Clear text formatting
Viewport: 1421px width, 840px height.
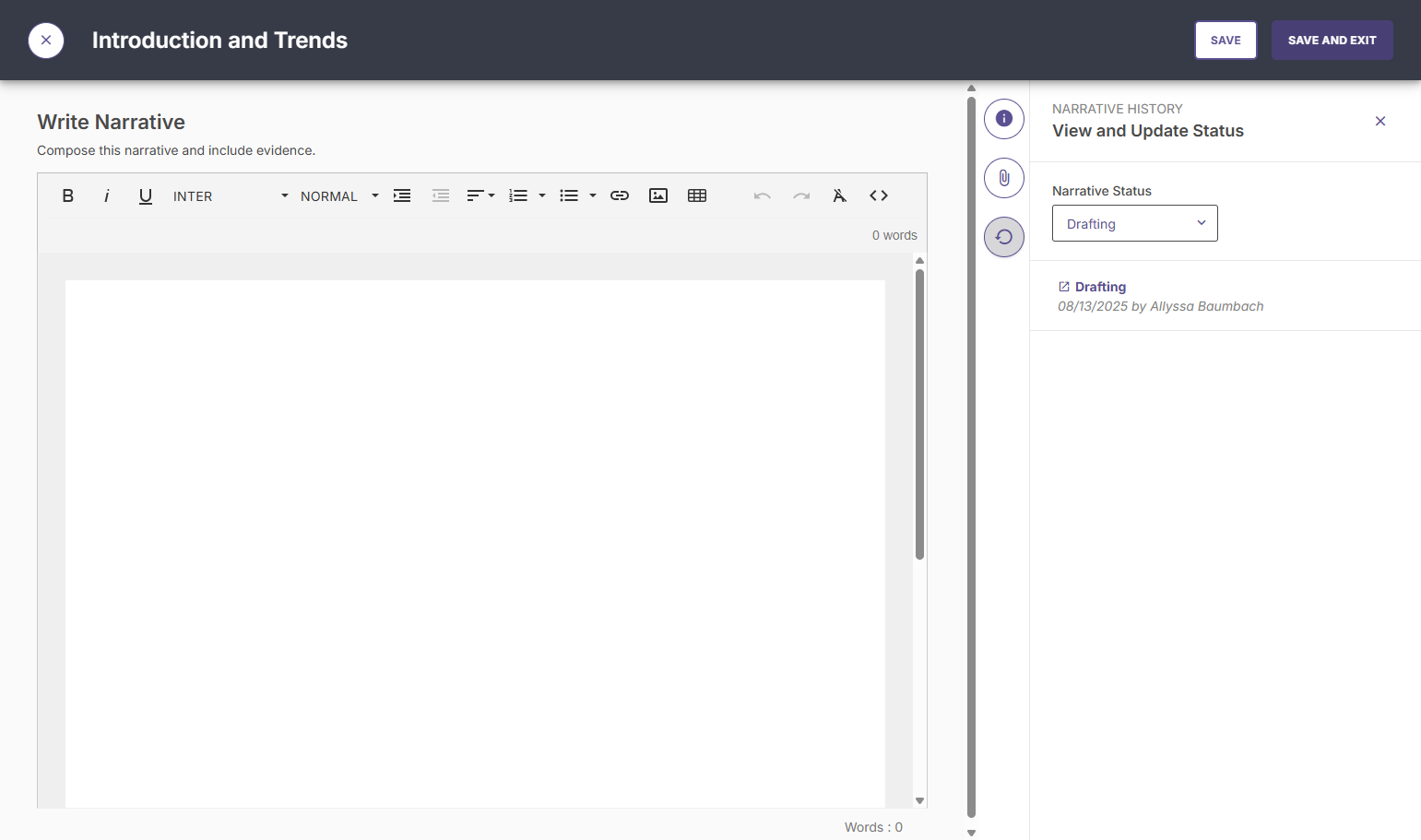click(840, 195)
